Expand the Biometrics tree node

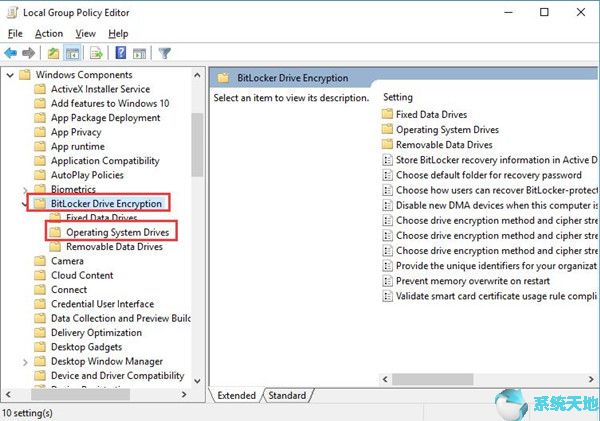click(x=24, y=189)
